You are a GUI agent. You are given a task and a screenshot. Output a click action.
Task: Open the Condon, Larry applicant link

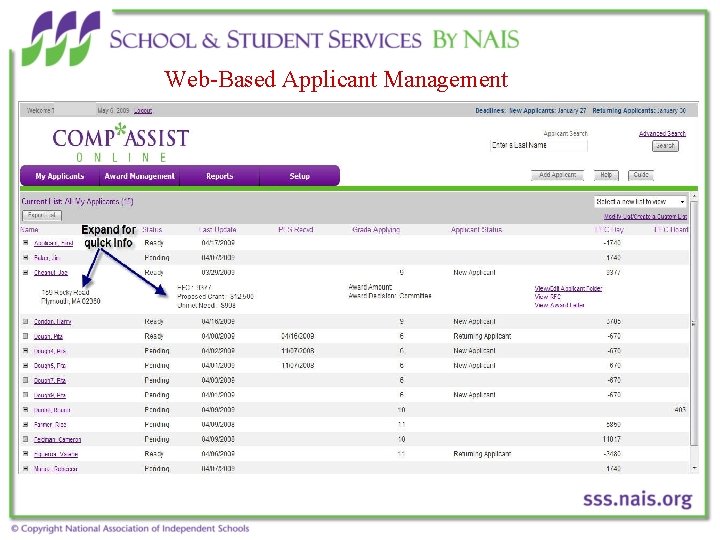click(52, 322)
